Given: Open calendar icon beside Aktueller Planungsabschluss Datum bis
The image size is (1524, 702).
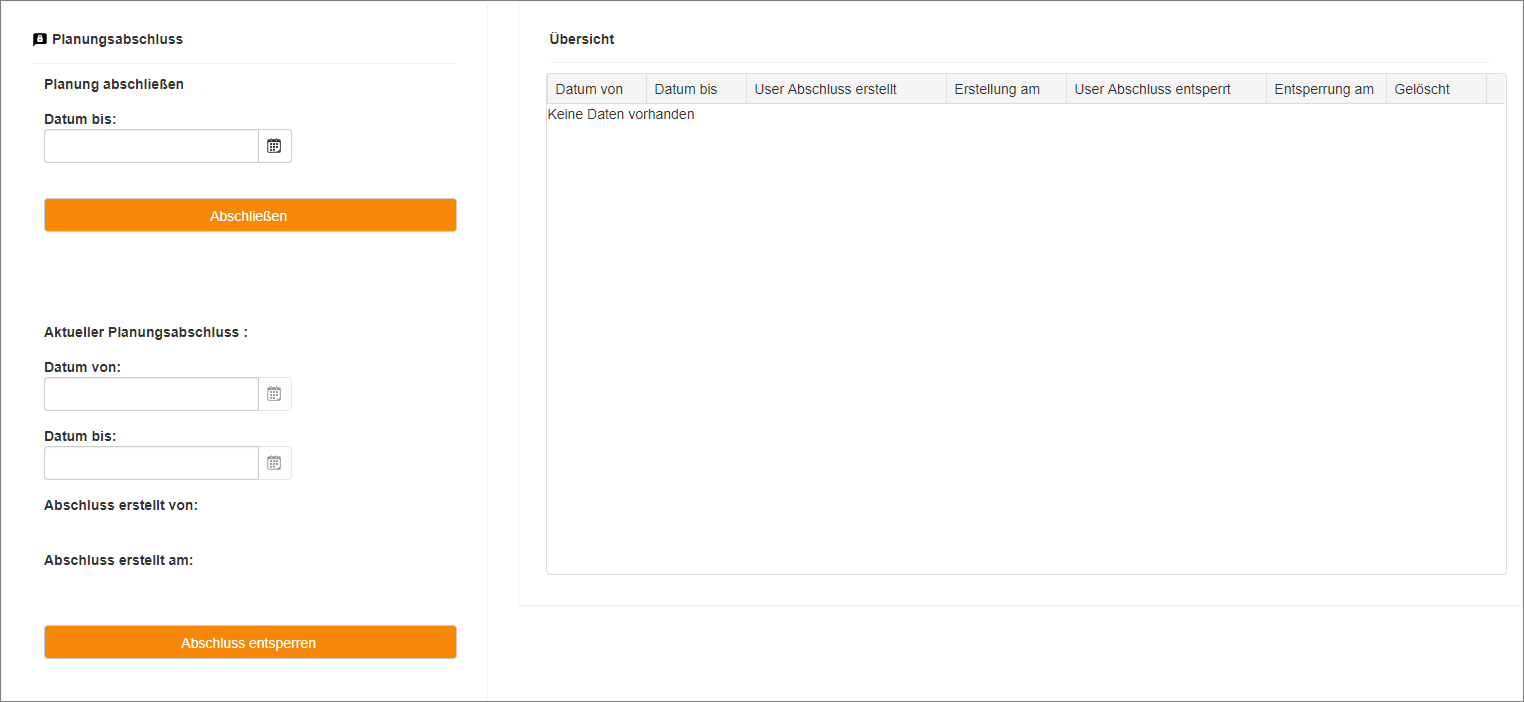Looking at the screenshot, I should (x=274, y=463).
